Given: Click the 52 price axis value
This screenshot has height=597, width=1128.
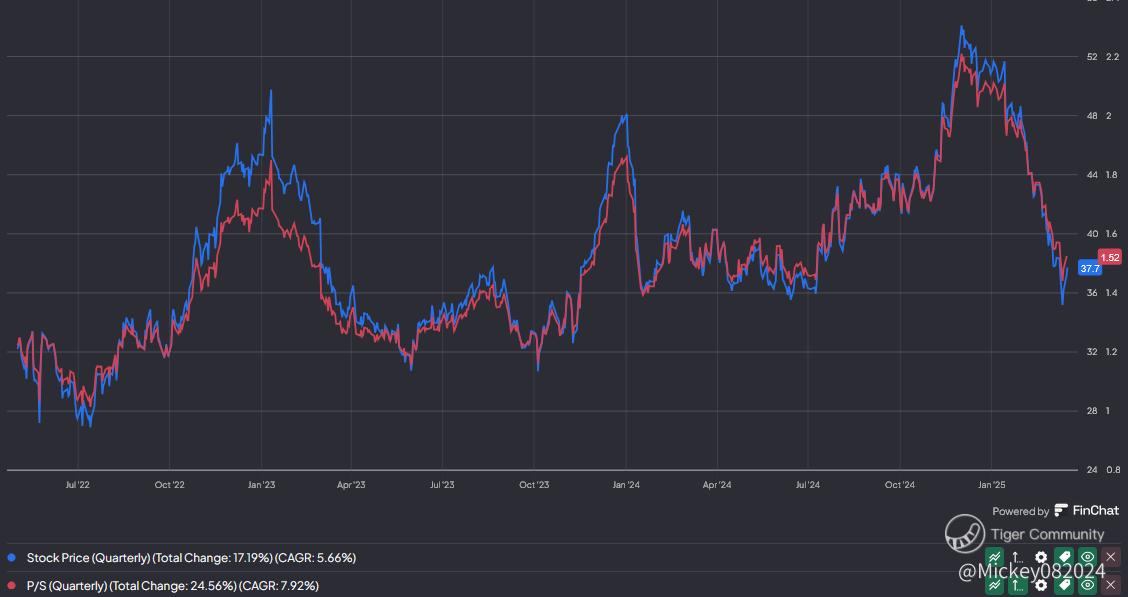Looking at the screenshot, I should pos(1092,57).
